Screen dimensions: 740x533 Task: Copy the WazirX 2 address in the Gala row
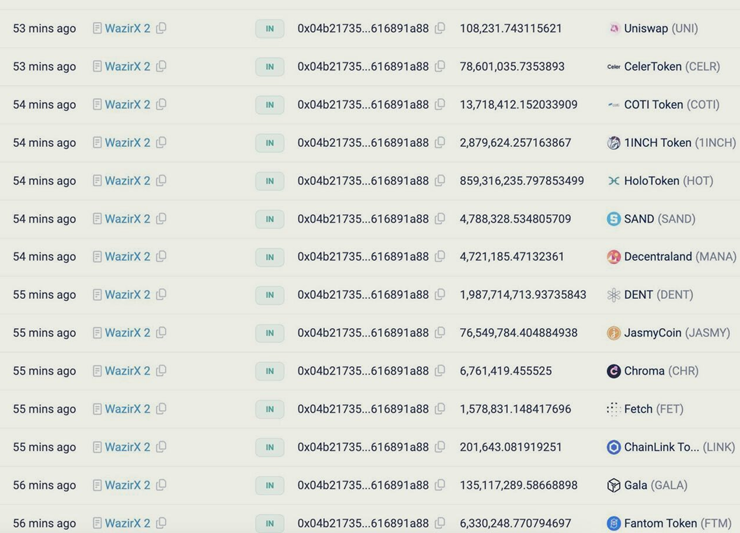coord(161,485)
